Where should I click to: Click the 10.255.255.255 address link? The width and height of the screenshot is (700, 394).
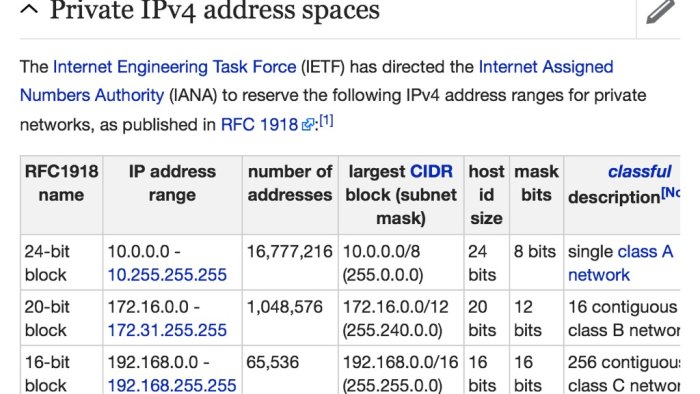[x=167, y=275]
